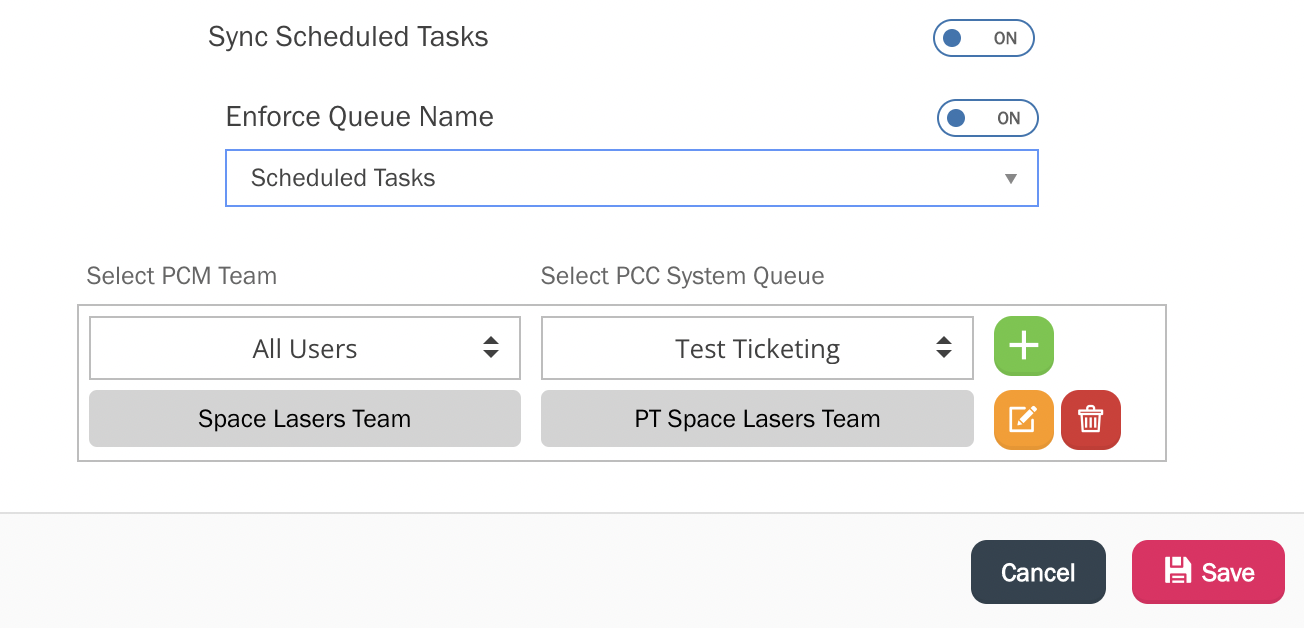Delete the Space Lasers Team mapping
The width and height of the screenshot is (1304, 628).
click(1090, 420)
